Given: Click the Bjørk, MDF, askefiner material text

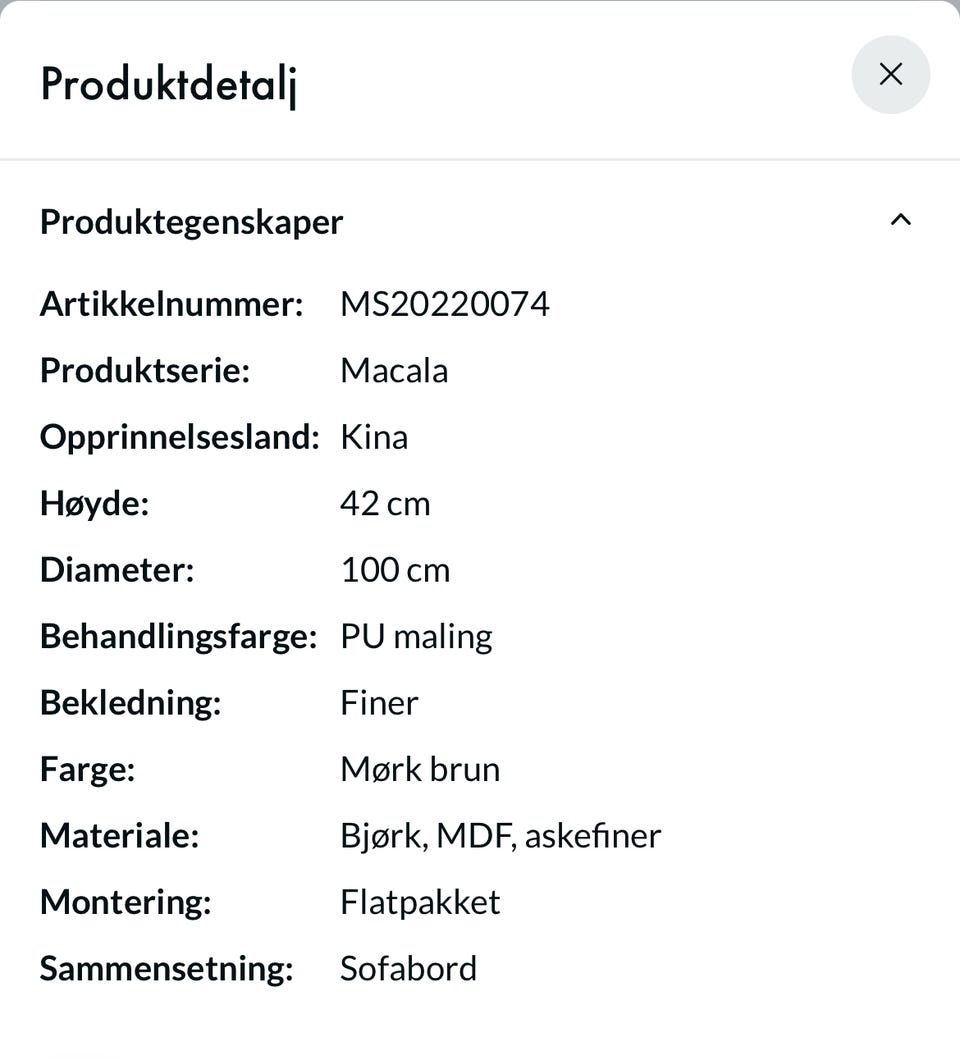Looking at the screenshot, I should click(x=500, y=836).
